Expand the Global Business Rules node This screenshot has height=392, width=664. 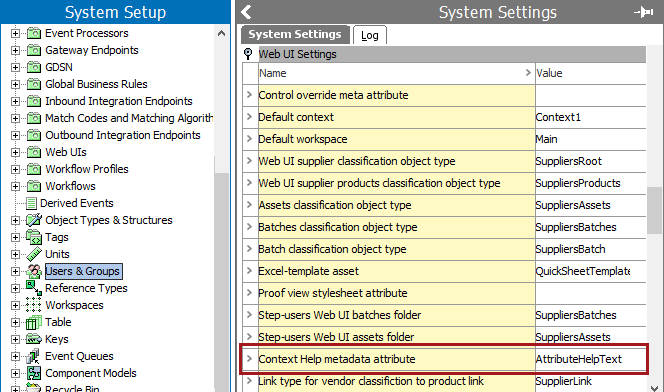15,84
